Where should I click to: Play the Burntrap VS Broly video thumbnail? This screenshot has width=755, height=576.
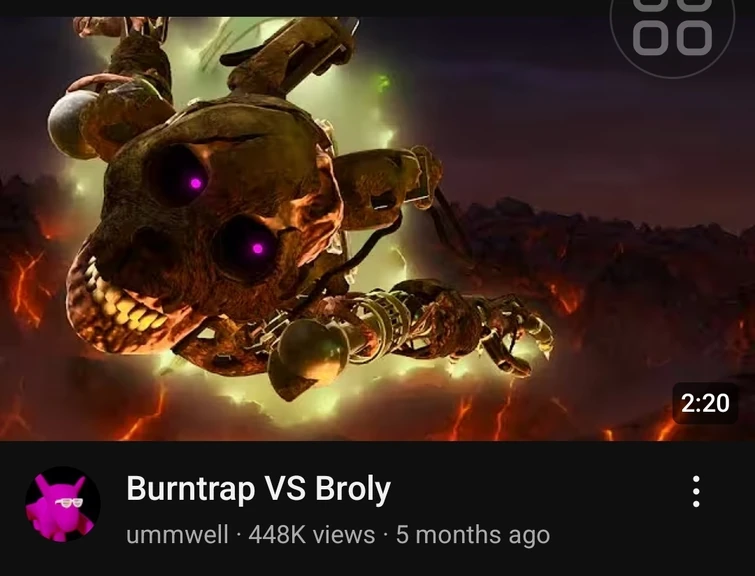(x=378, y=229)
